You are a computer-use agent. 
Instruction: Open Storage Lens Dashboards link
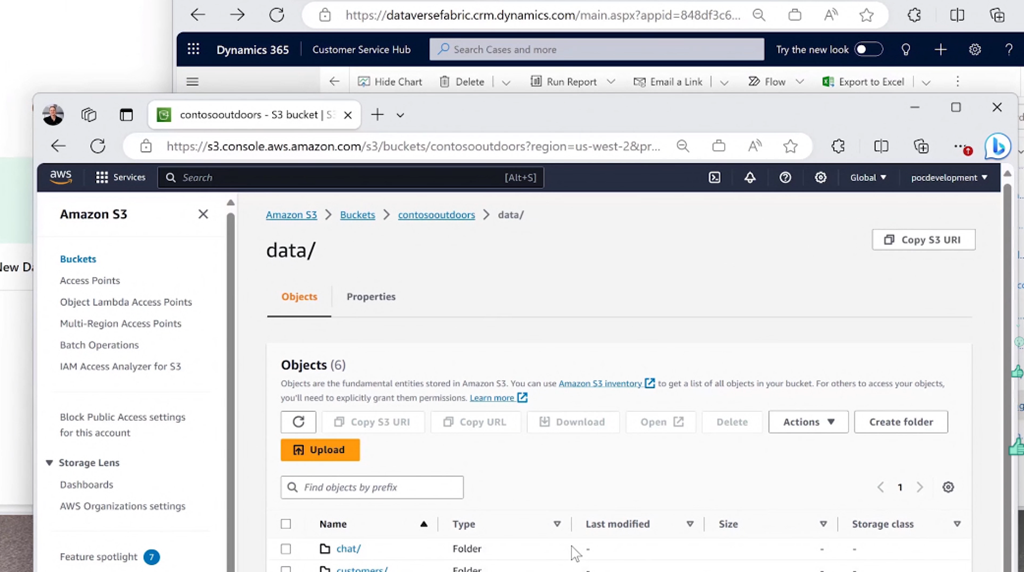click(86, 485)
